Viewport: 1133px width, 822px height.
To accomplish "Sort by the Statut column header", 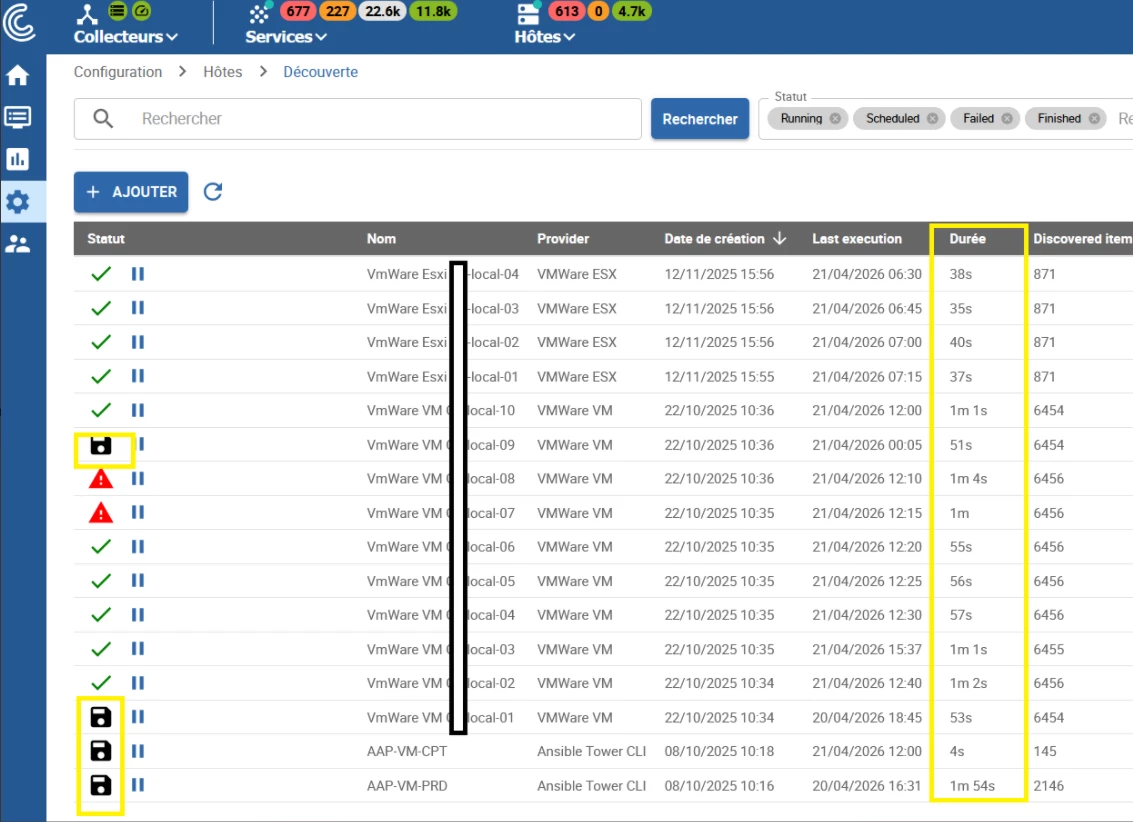I will (x=105, y=238).
